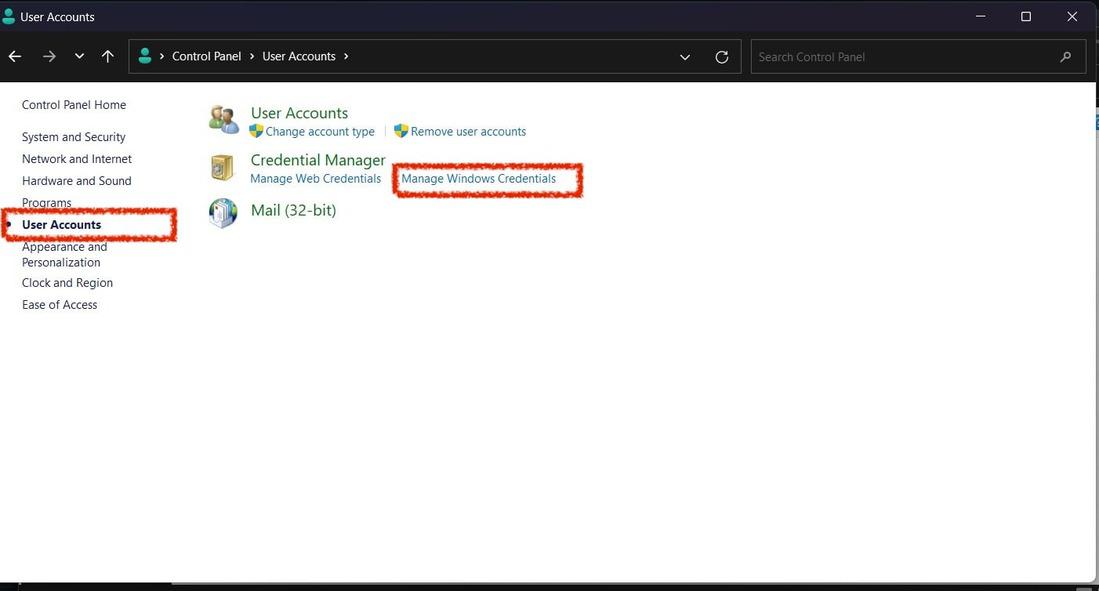Screen dimensions: 1099x591
Task: Select User Accounts in the sidebar
Action: coord(61,224)
